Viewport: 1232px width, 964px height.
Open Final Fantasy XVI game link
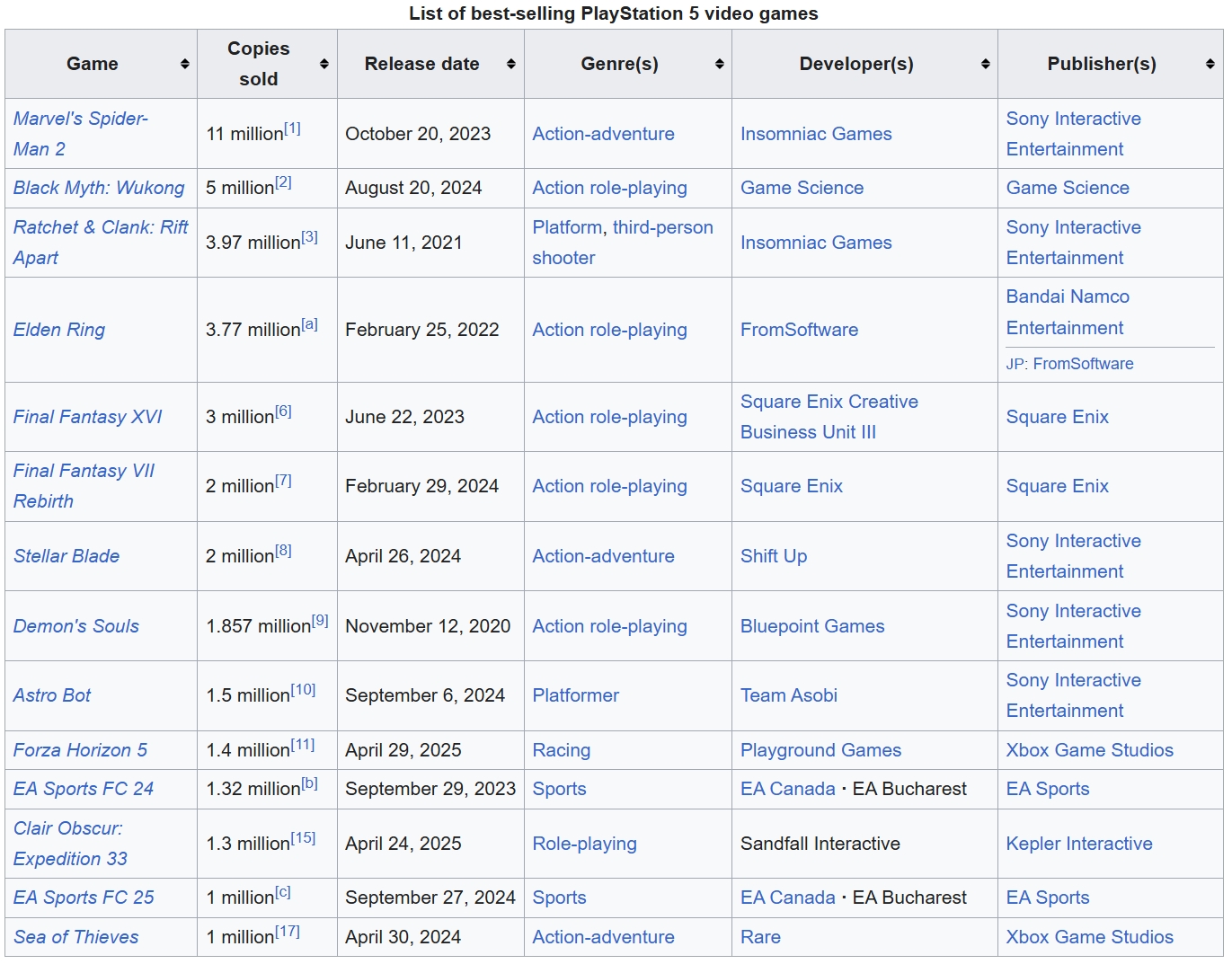[x=88, y=417]
